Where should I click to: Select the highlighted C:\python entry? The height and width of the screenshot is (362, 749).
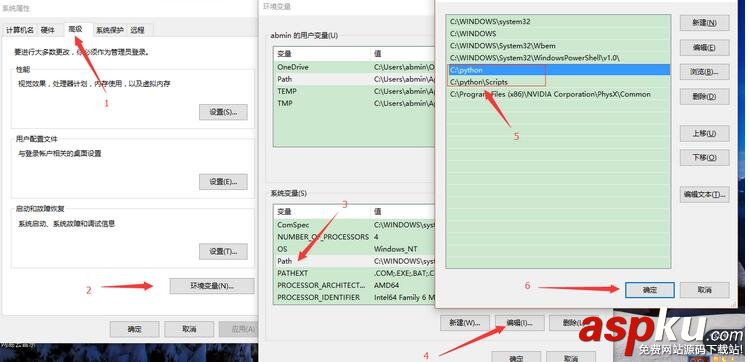558,70
